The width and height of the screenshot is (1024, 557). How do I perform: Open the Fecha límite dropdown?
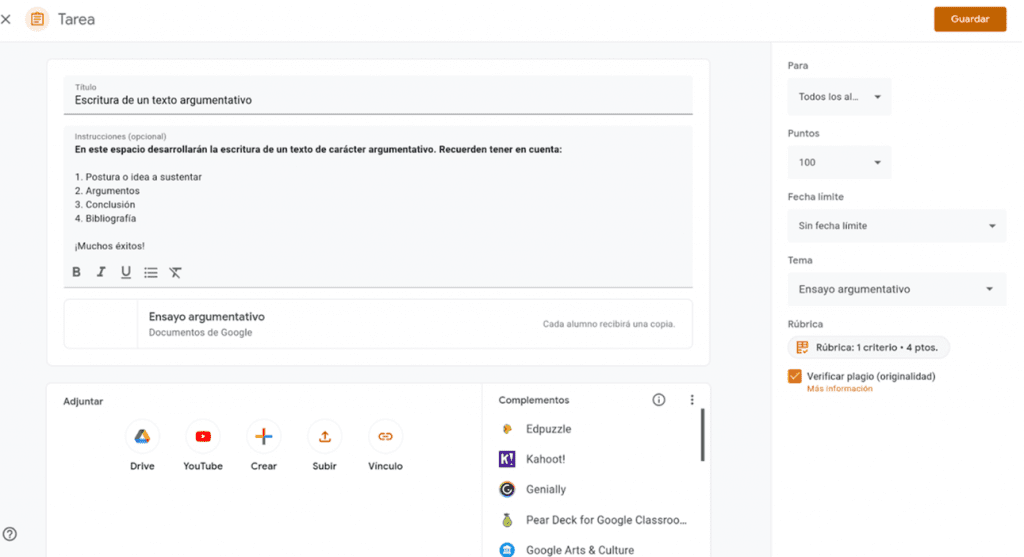click(x=896, y=226)
